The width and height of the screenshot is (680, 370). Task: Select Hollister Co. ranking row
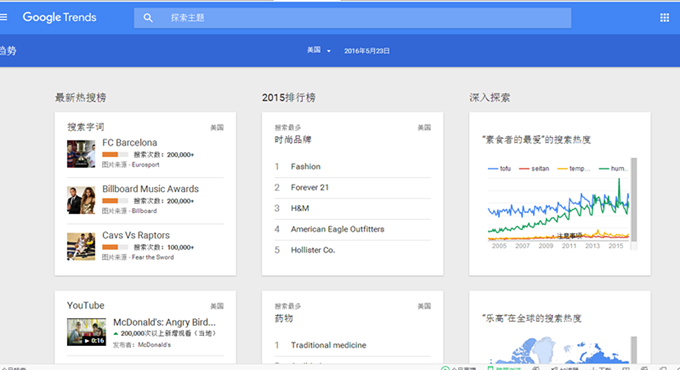tap(353, 250)
